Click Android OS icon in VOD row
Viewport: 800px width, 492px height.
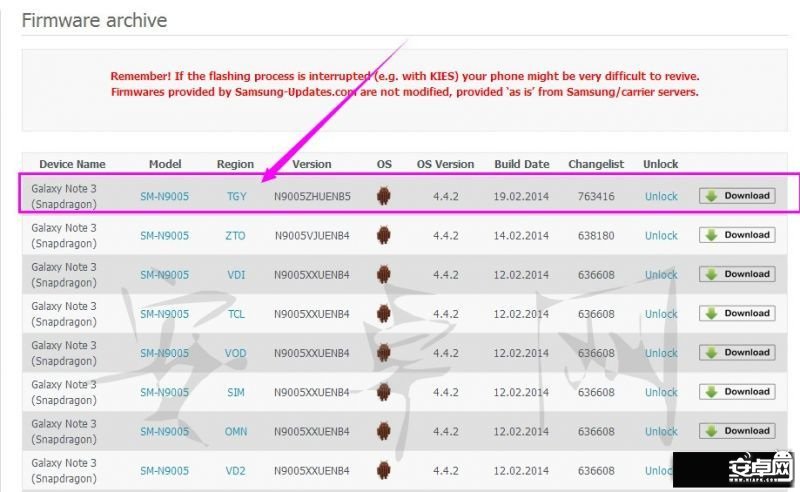(384, 353)
